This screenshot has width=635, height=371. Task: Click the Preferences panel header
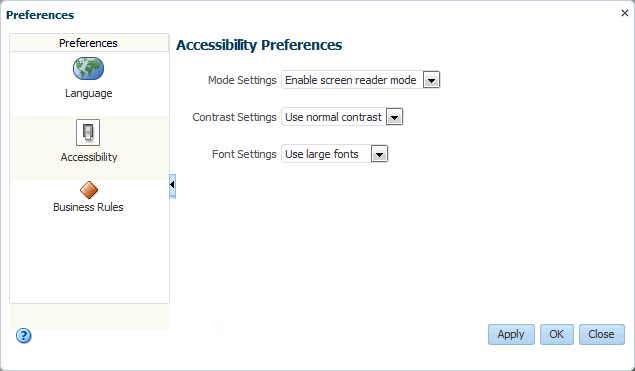(x=89, y=43)
